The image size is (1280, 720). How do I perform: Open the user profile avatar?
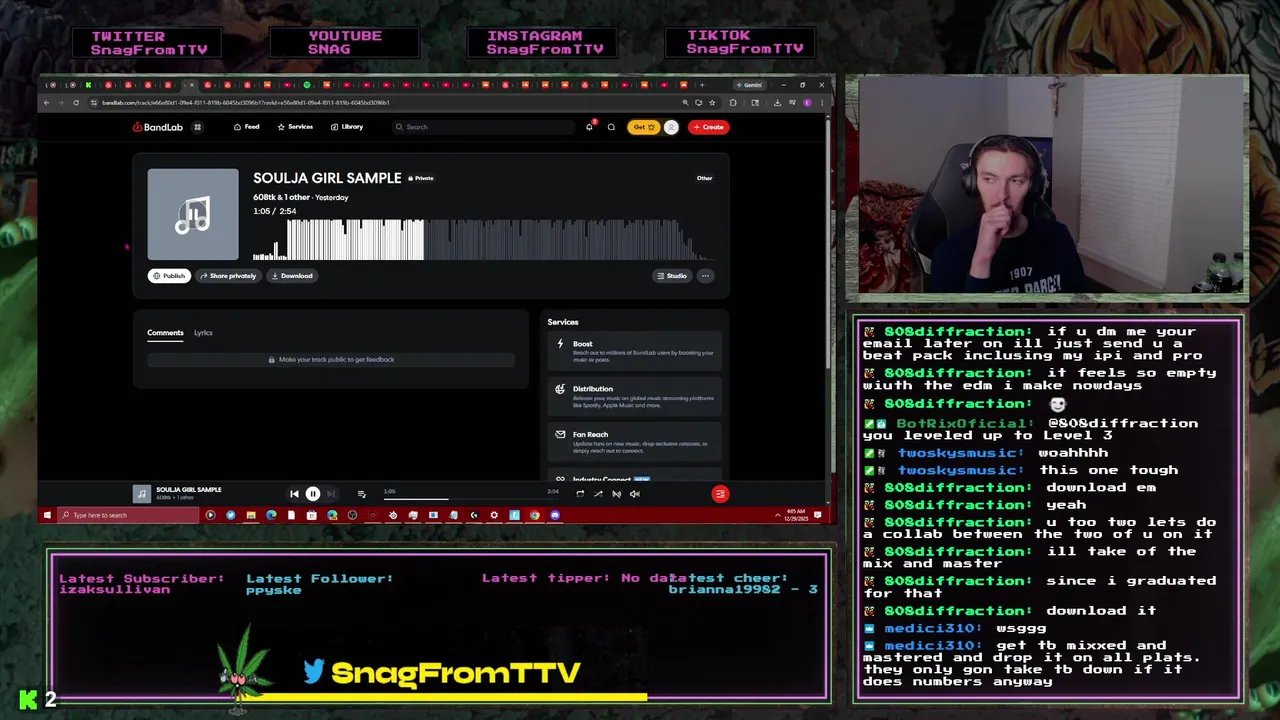point(671,127)
